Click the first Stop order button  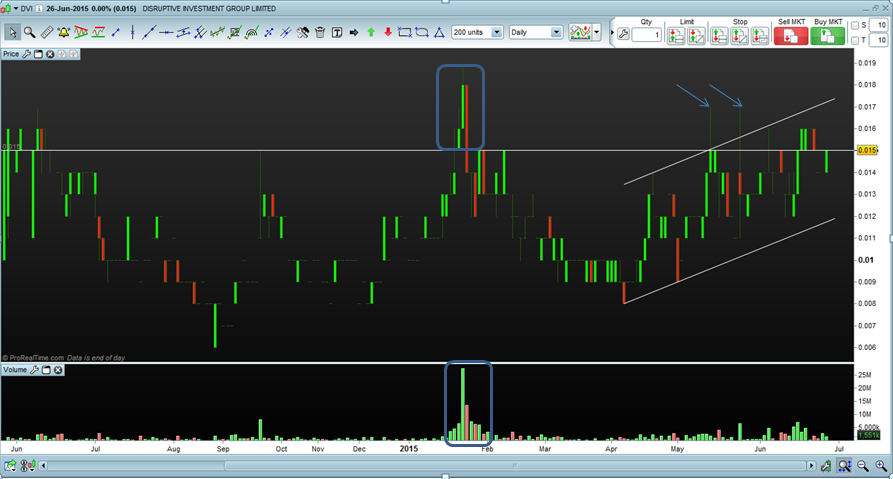719,36
